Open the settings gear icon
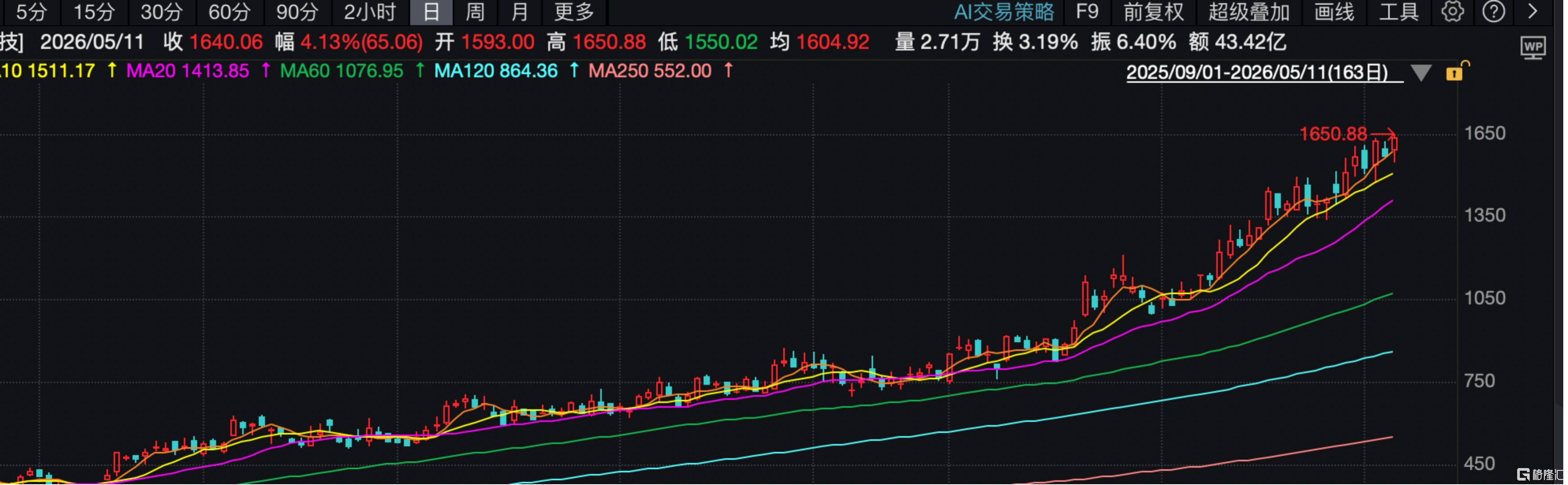 pyautogui.click(x=1452, y=11)
